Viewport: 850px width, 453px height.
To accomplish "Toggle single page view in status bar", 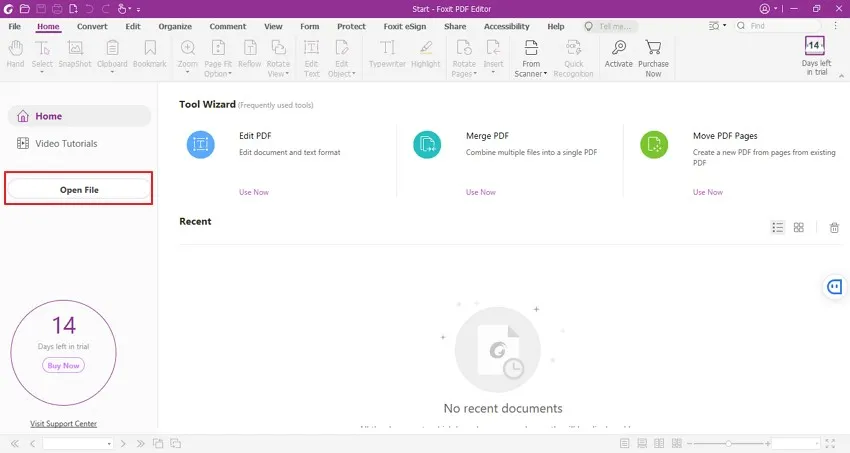I will point(624,443).
